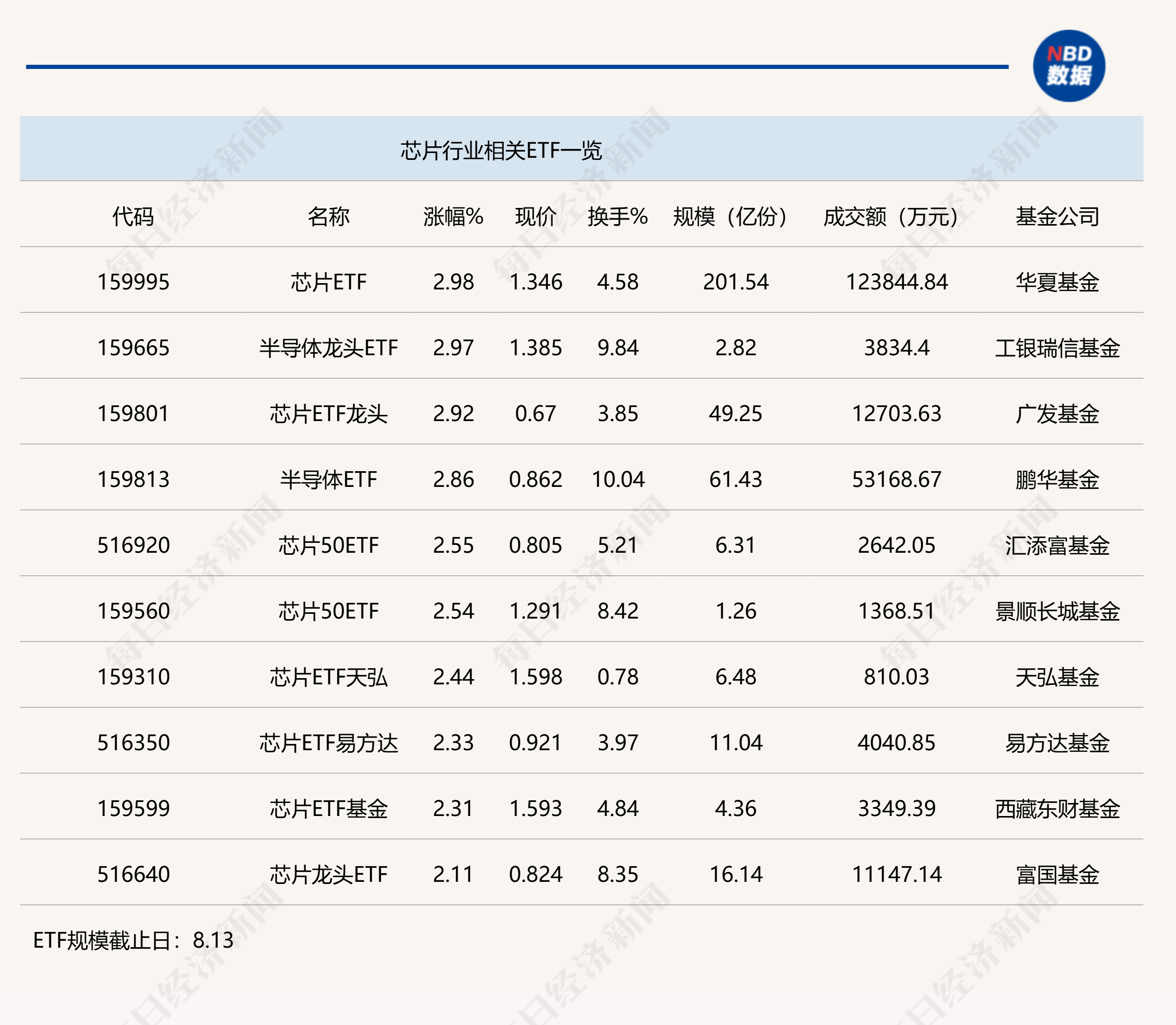Click the turnover value 53168.67
The image size is (1176, 1025).
pyautogui.click(x=896, y=479)
